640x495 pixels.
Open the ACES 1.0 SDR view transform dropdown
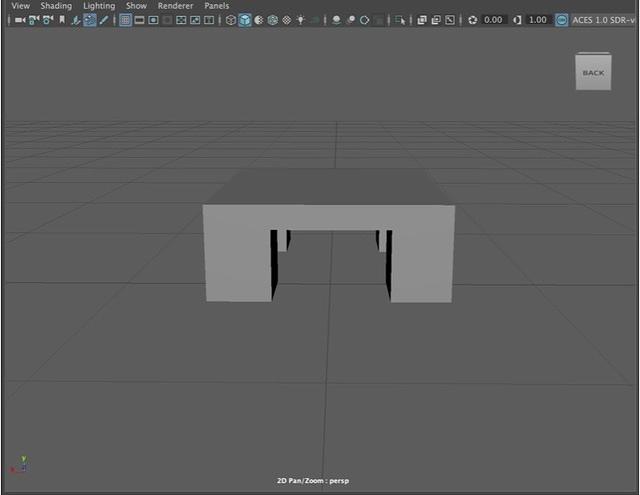pyautogui.click(x=603, y=20)
